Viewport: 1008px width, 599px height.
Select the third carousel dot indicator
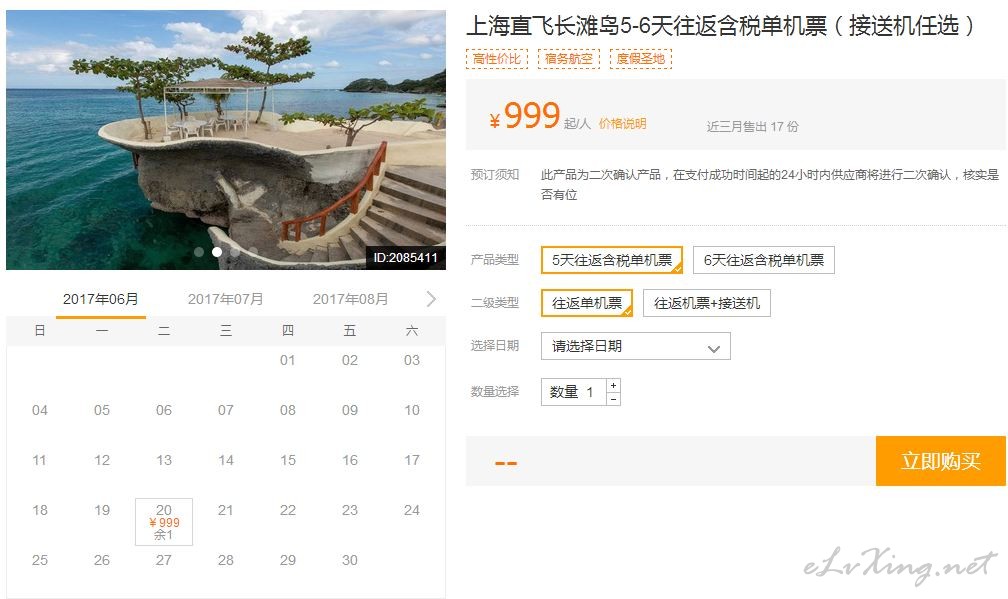[x=235, y=252]
